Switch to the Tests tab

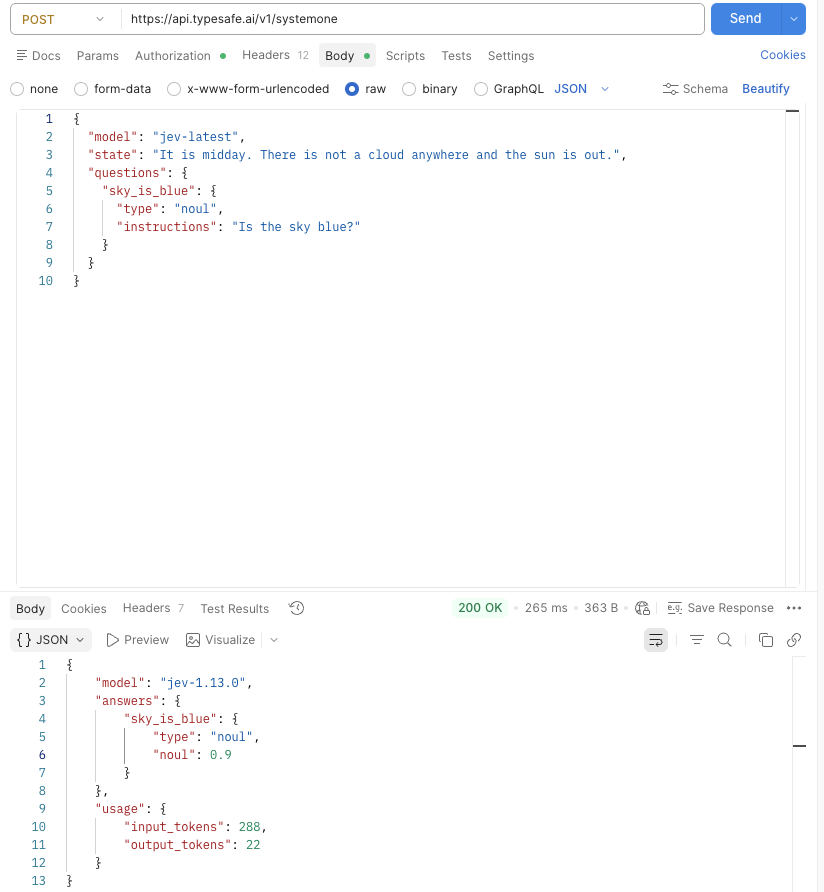[x=456, y=56]
